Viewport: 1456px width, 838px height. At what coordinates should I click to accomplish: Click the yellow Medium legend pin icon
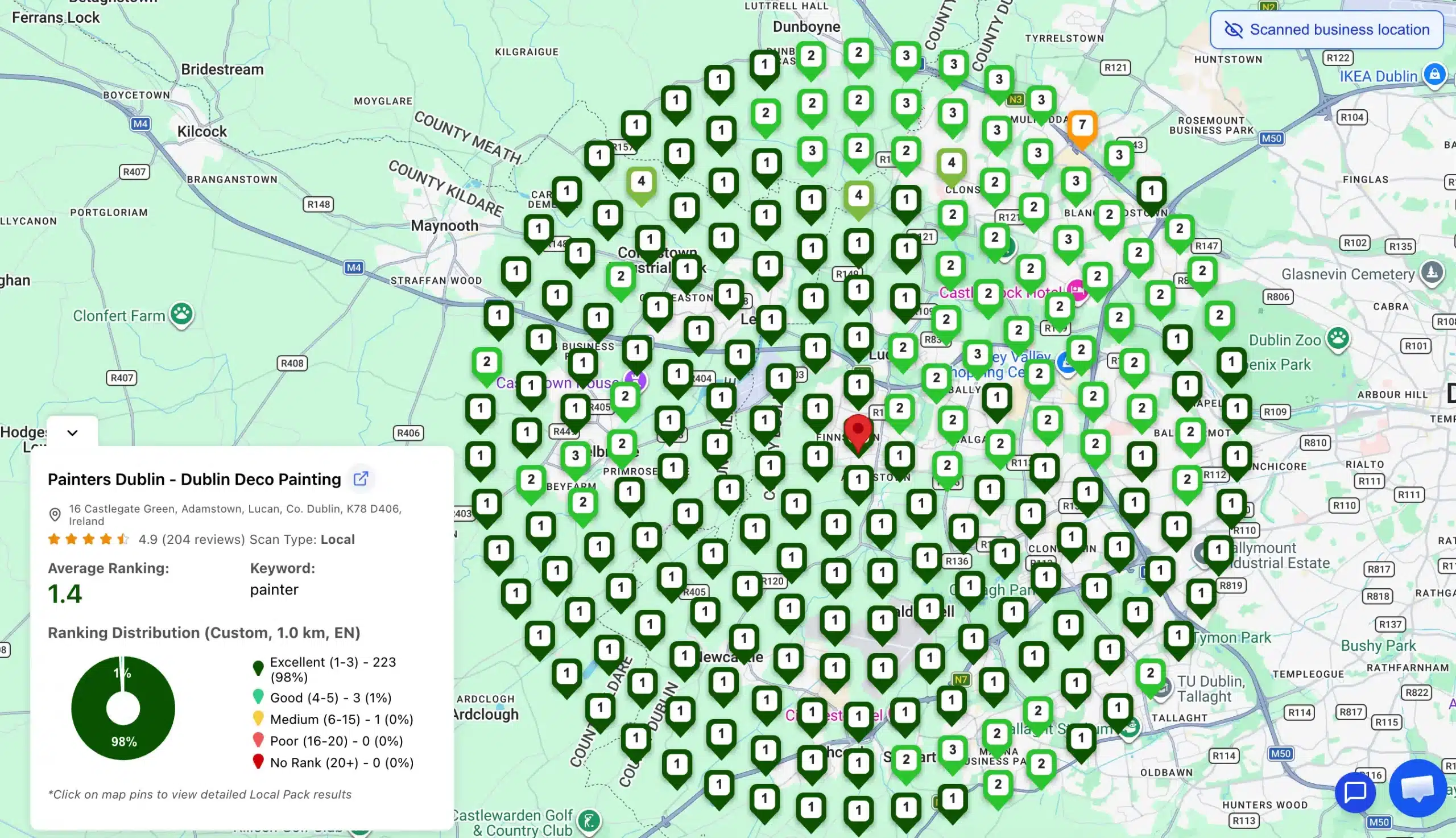(259, 719)
